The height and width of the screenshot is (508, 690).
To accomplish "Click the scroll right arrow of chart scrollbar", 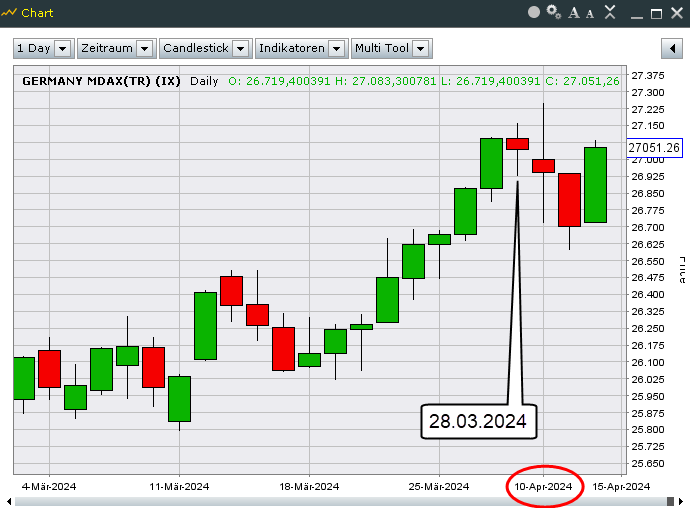I will [x=681, y=501].
